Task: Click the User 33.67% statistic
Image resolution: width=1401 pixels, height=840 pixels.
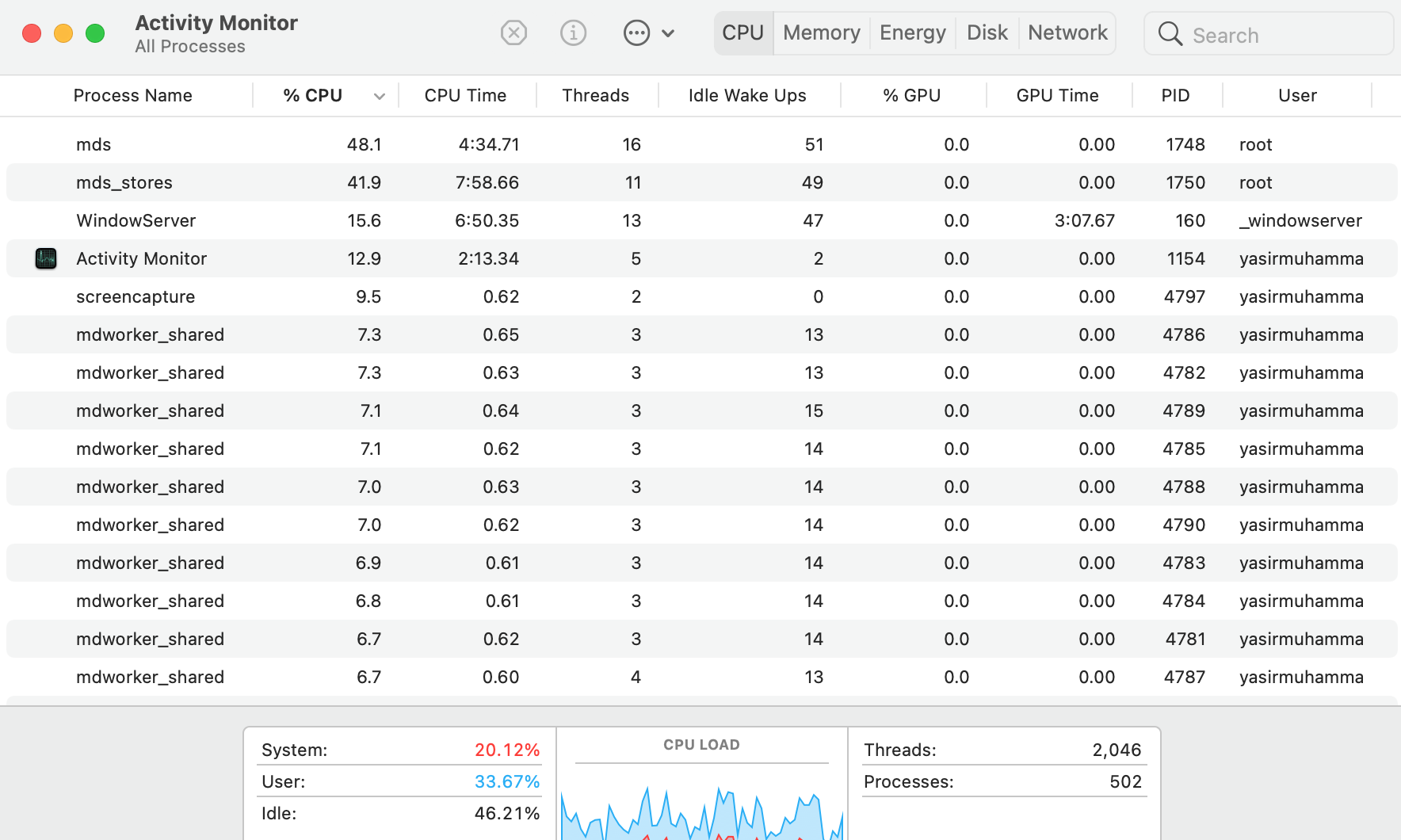Action: (x=400, y=781)
